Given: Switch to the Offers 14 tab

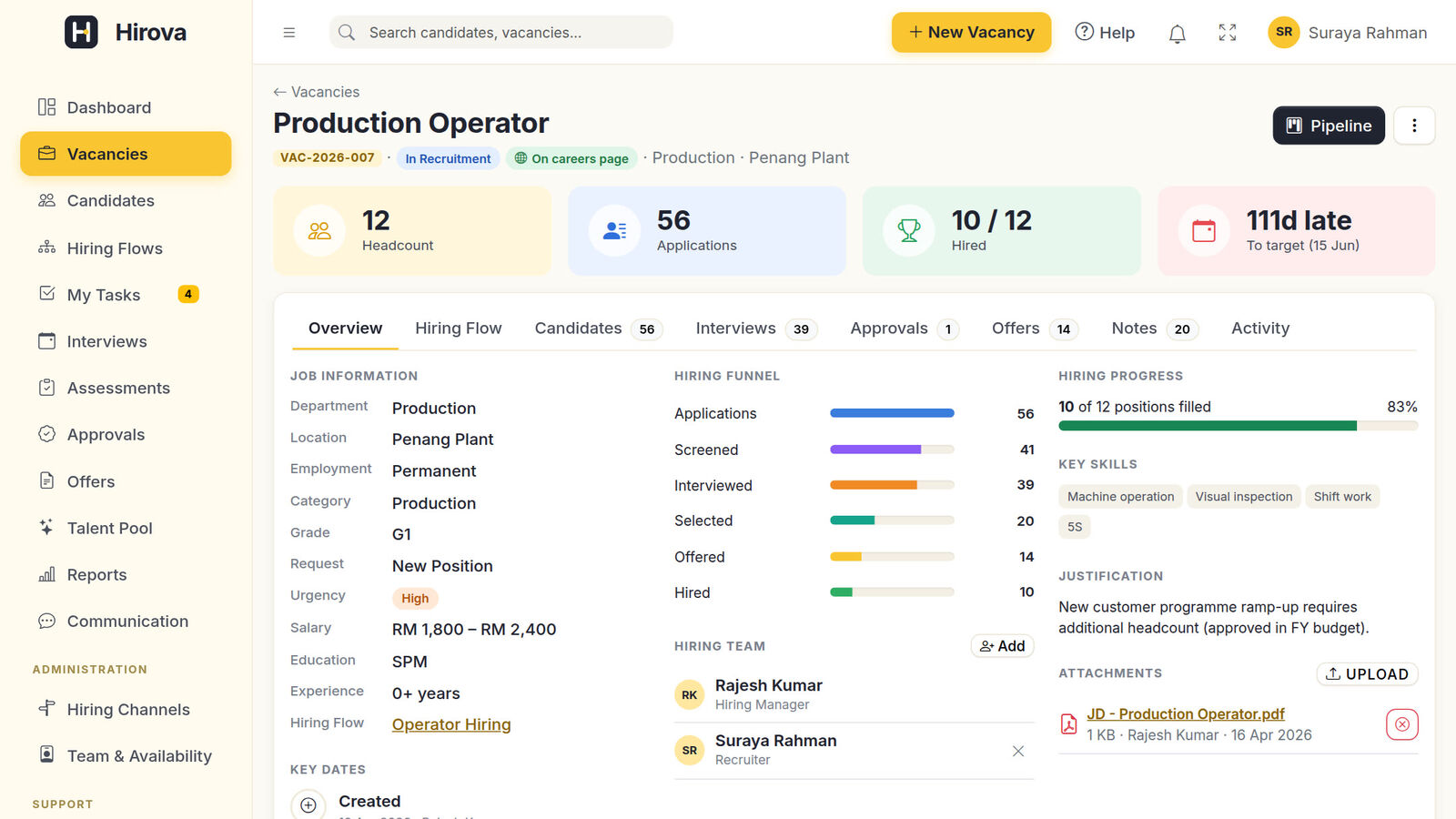Looking at the screenshot, I should click(x=1035, y=329).
